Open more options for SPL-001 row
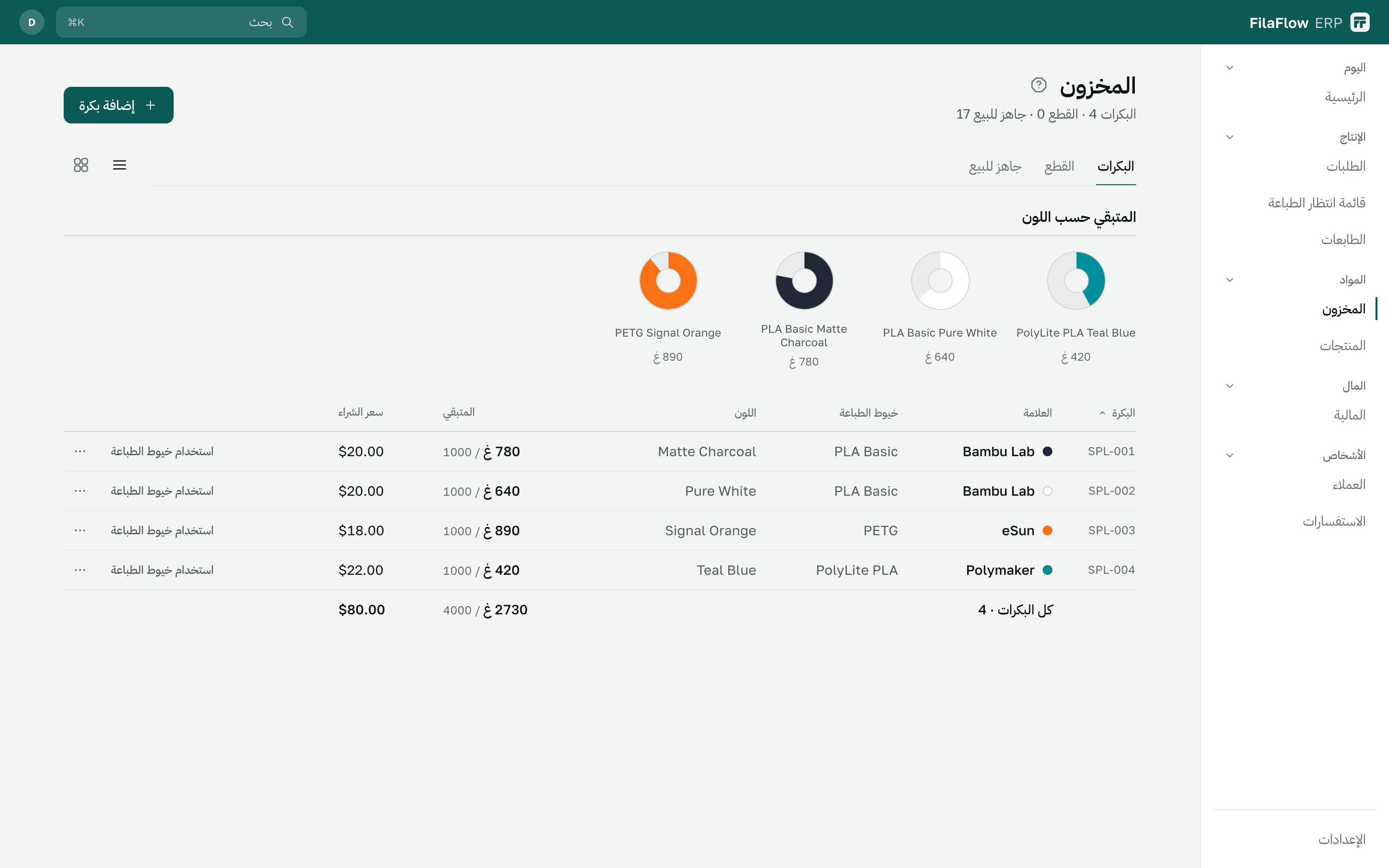Screen dimensions: 1389x868 pos(80,451)
